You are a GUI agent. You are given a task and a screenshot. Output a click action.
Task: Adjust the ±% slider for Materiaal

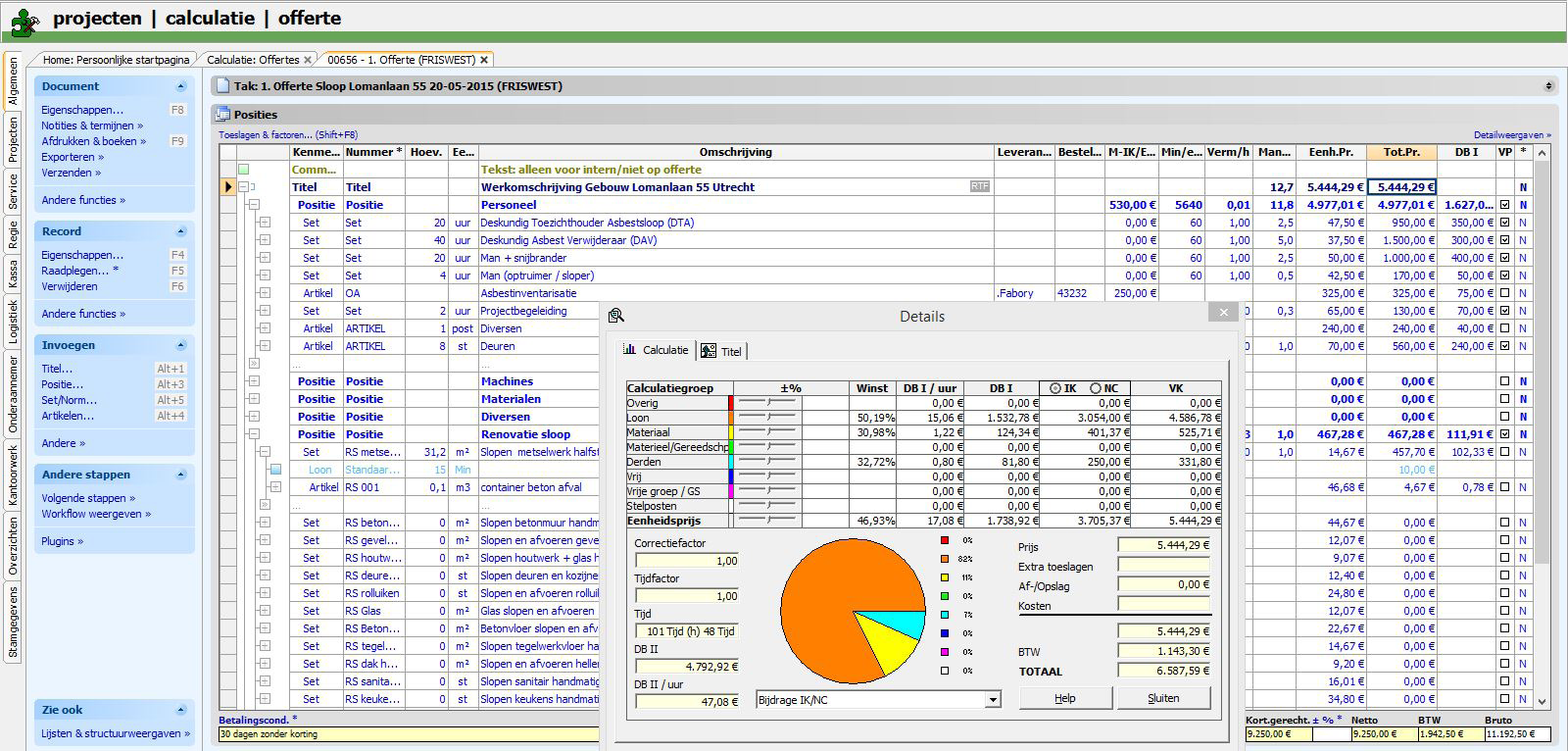point(767,432)
